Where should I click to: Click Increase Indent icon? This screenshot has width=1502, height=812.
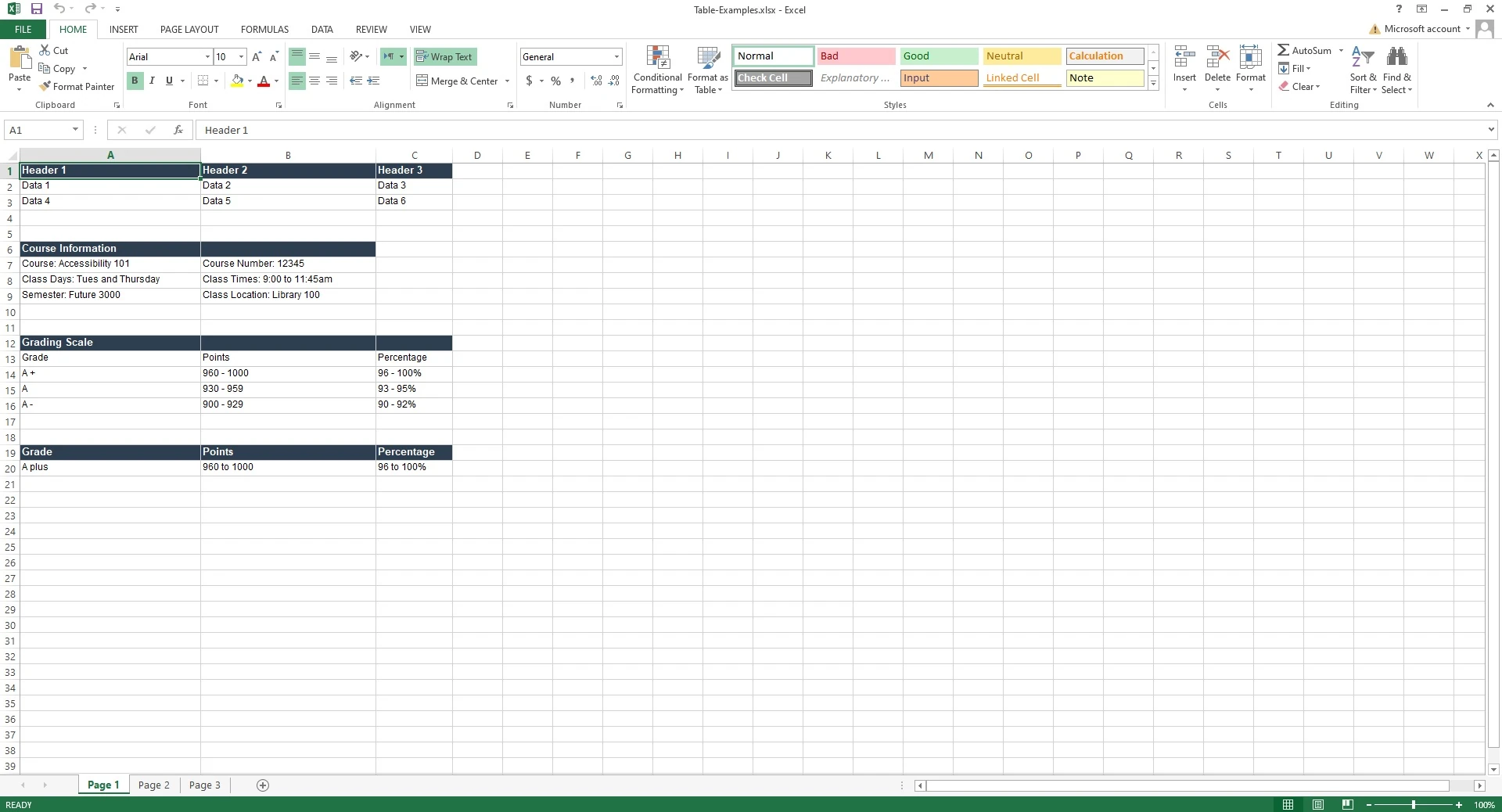point(373,81)
